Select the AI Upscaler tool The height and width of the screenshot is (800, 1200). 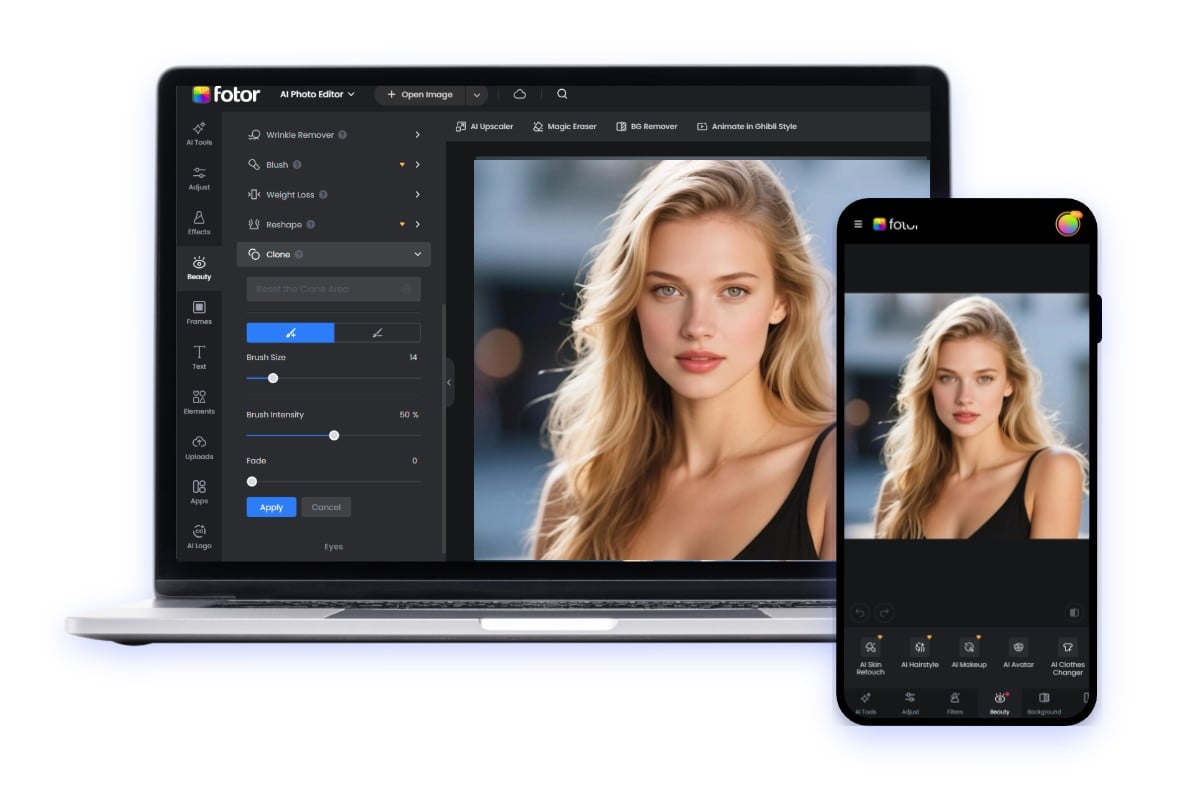click(x=485, y=126)
